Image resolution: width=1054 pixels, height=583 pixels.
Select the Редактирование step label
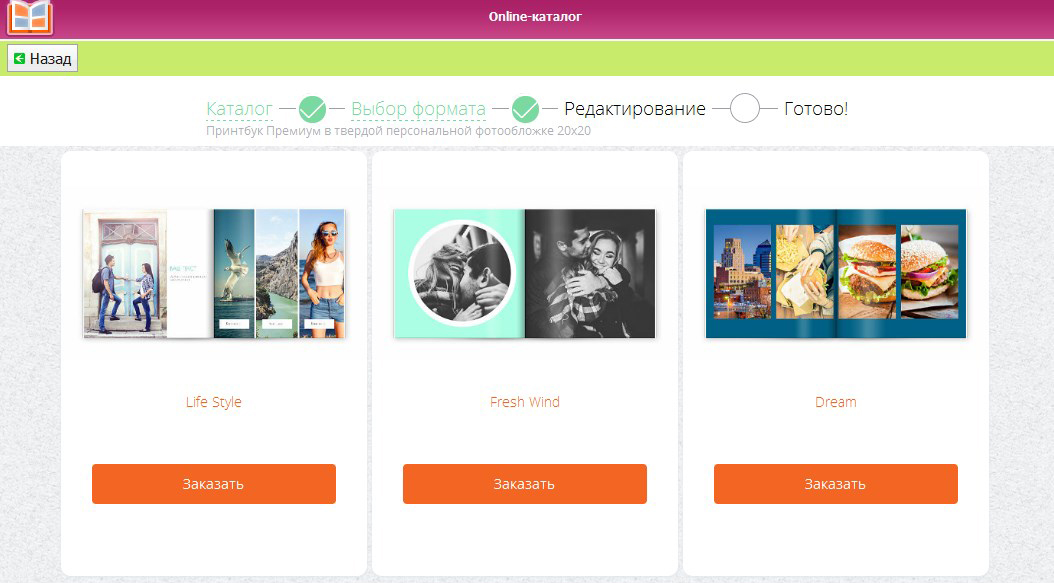click(x=635, y=108)
